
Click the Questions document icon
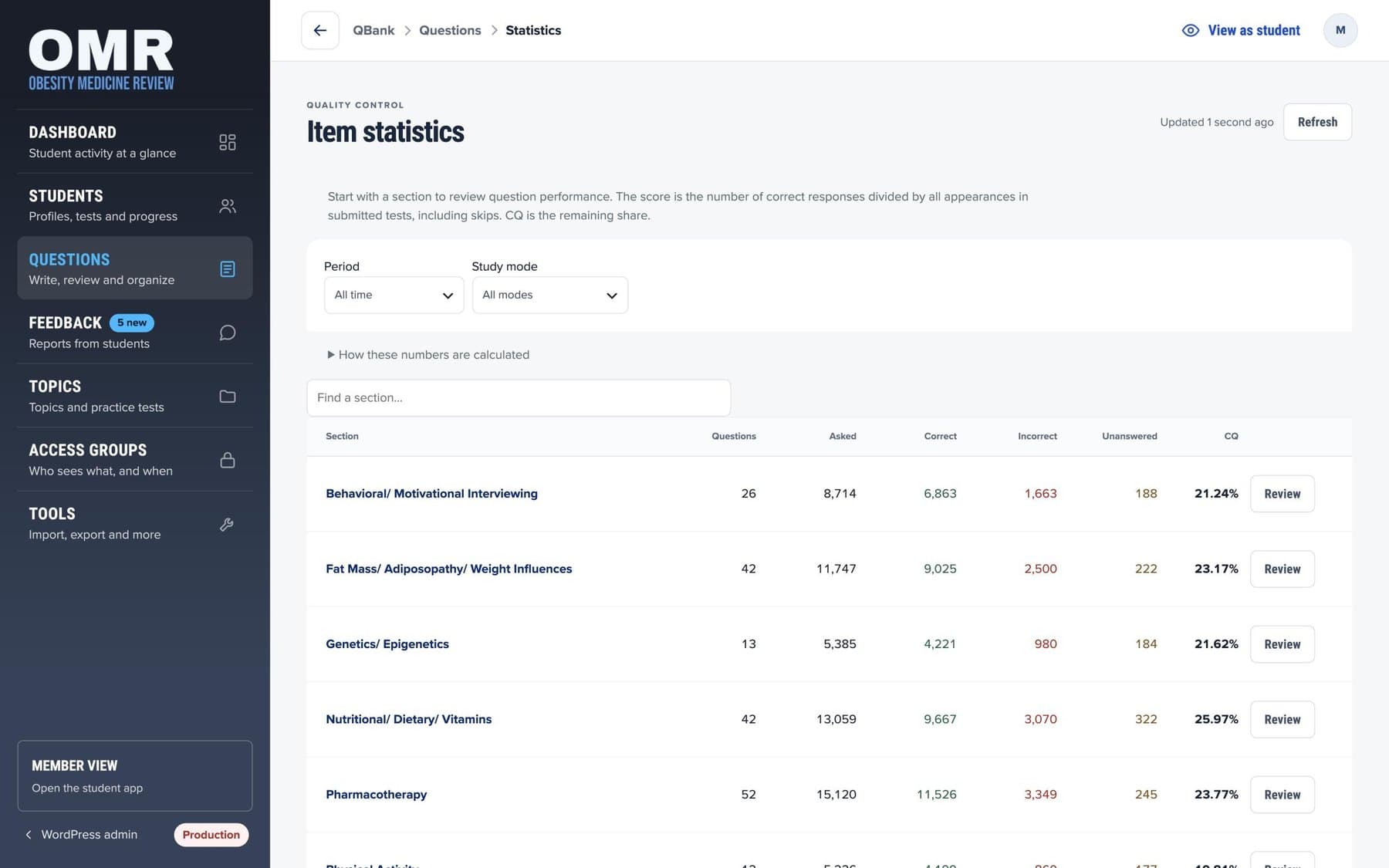coord(227,269)
